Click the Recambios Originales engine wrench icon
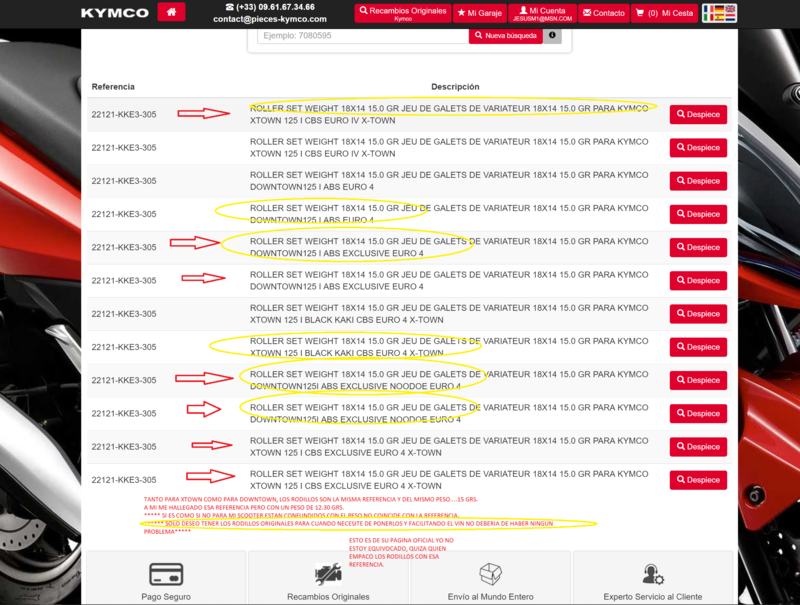 pyautogui.click(x=328, y=574)
